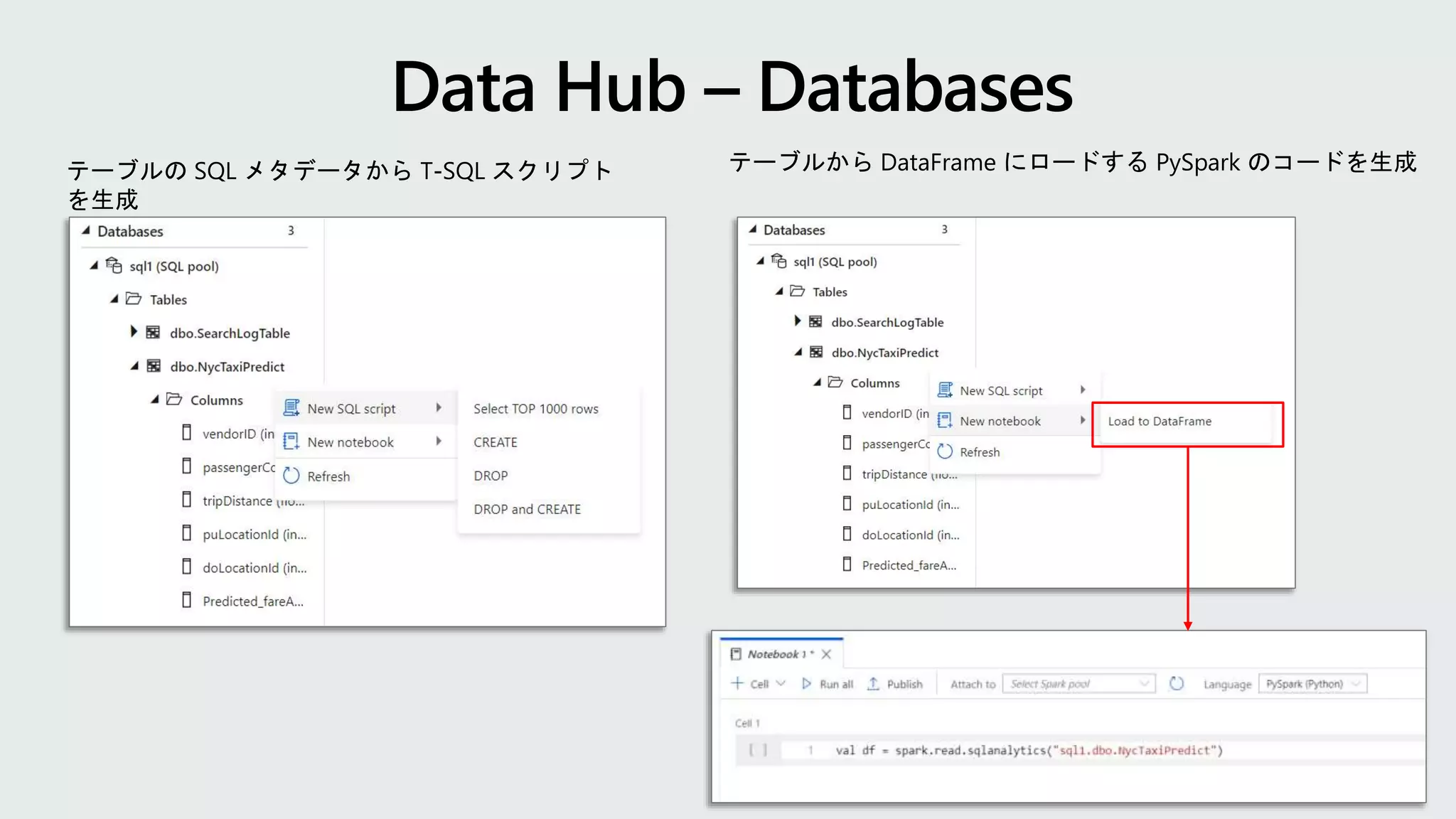The height and width of the screenshot is (819, 1456).
Task: Click Run all button label
Action: point(836,684)
